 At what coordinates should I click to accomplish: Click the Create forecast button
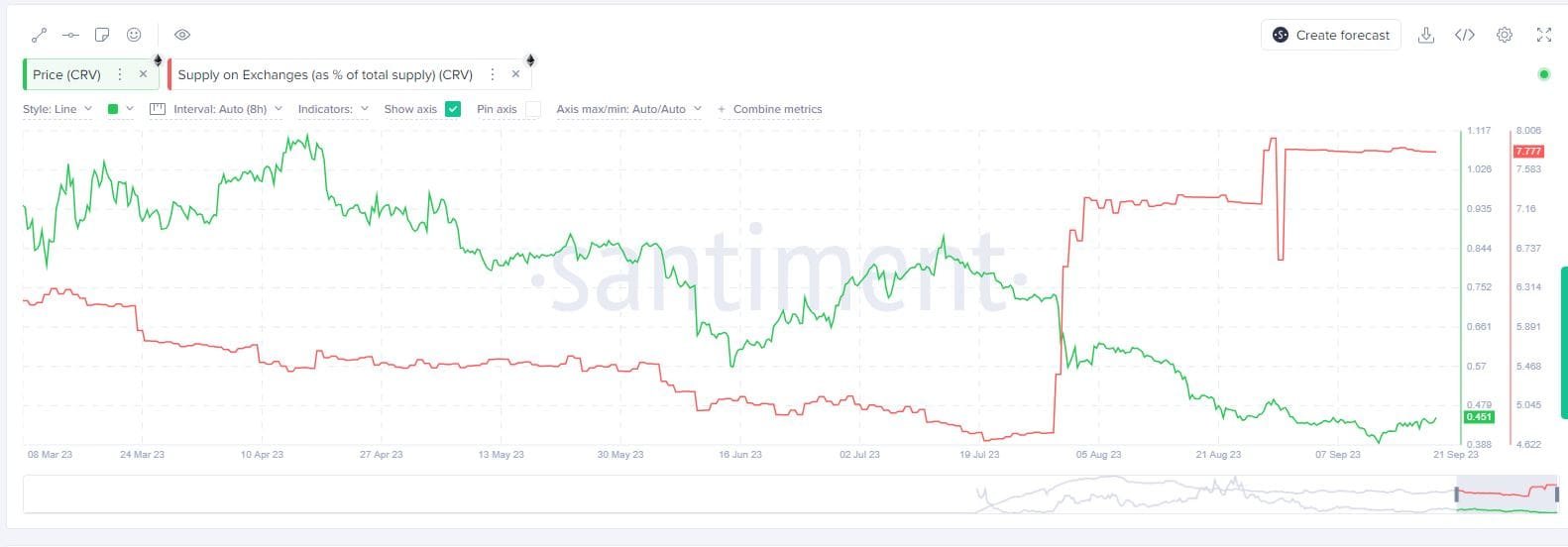pyautogui.click(x=1331, y=35)
